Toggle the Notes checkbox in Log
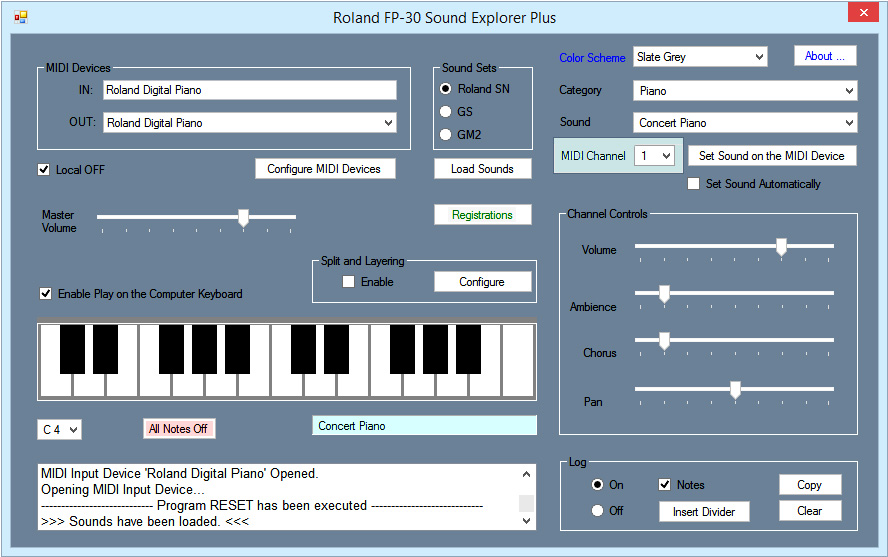The image size is (888, 557). point(665,485)
